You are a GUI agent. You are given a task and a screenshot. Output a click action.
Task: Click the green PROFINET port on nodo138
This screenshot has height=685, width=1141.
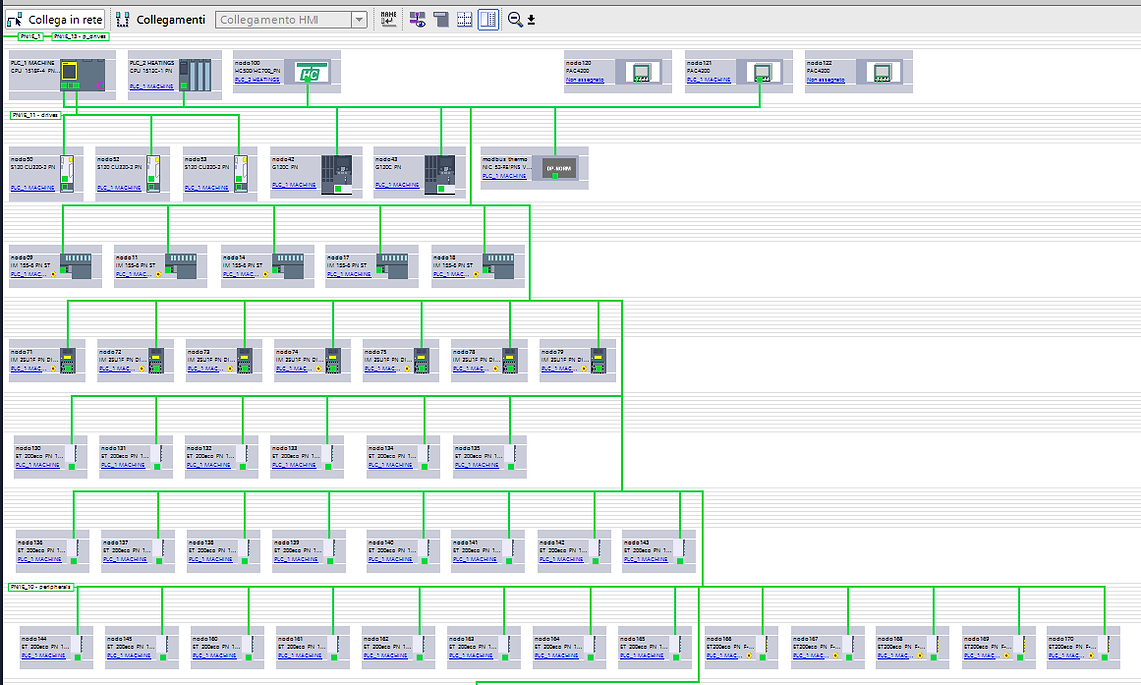tap(244, 561)
